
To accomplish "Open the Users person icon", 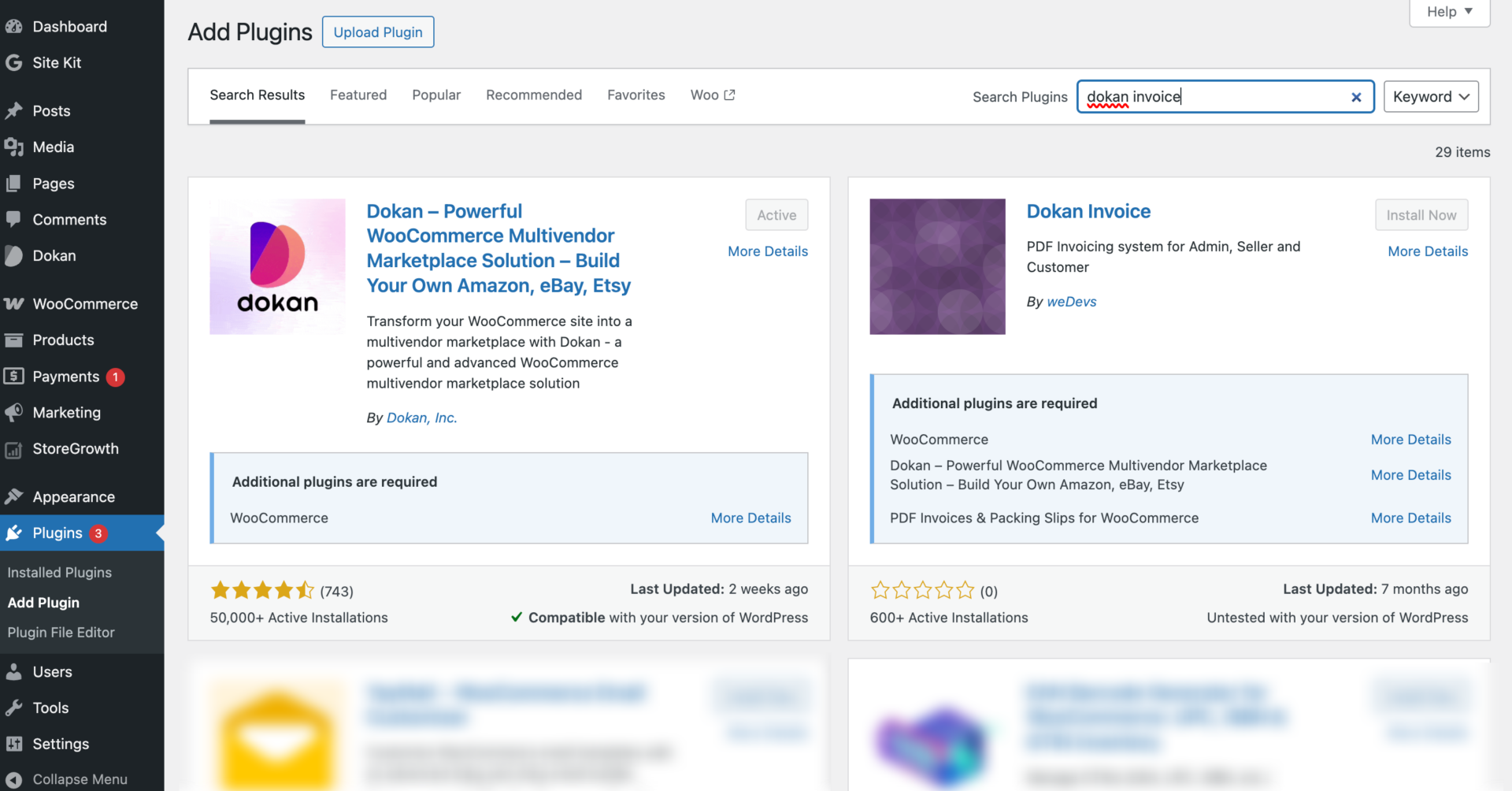I will 13,672.
